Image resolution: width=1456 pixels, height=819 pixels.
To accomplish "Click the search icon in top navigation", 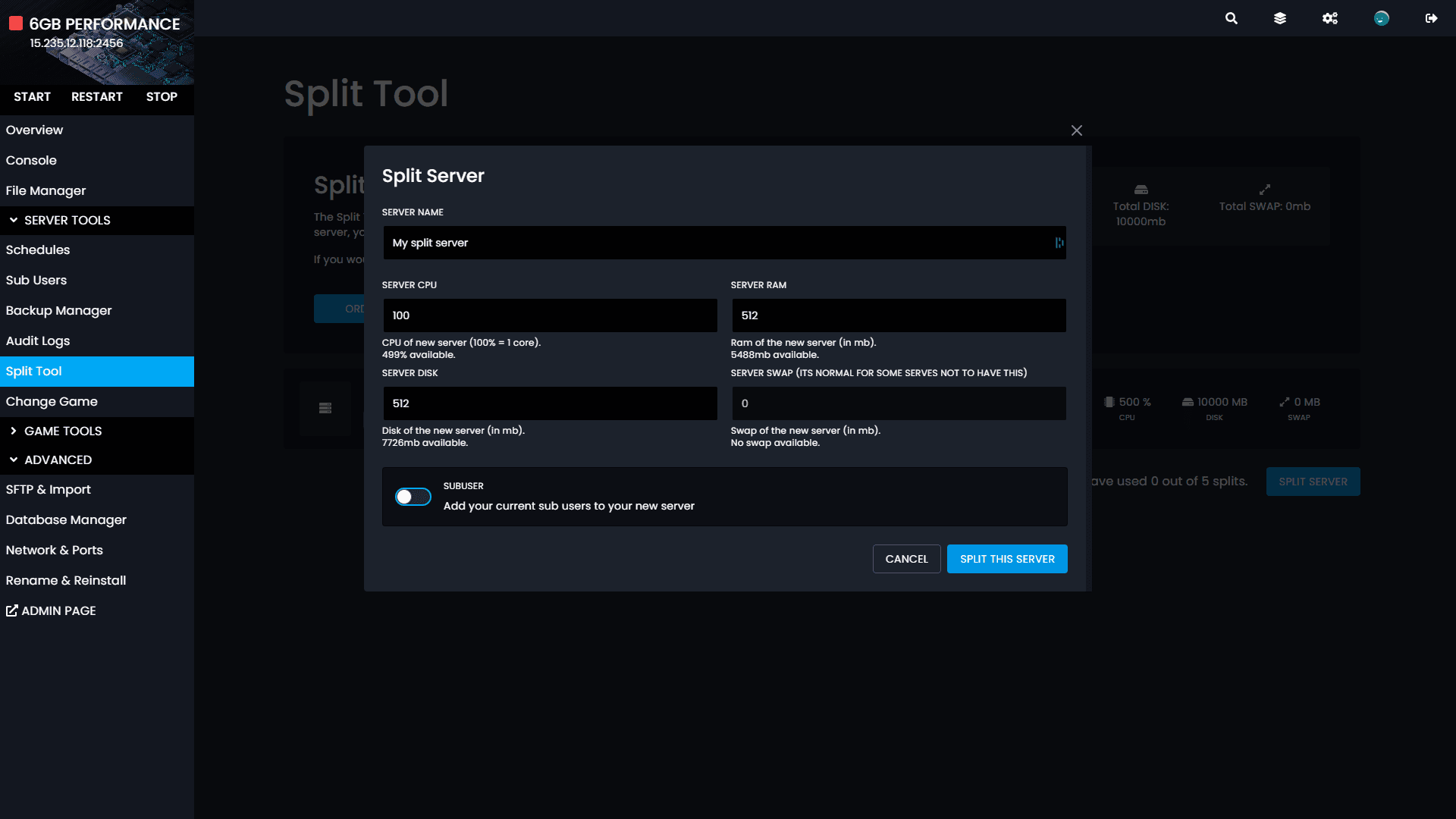I will 1232,19.
